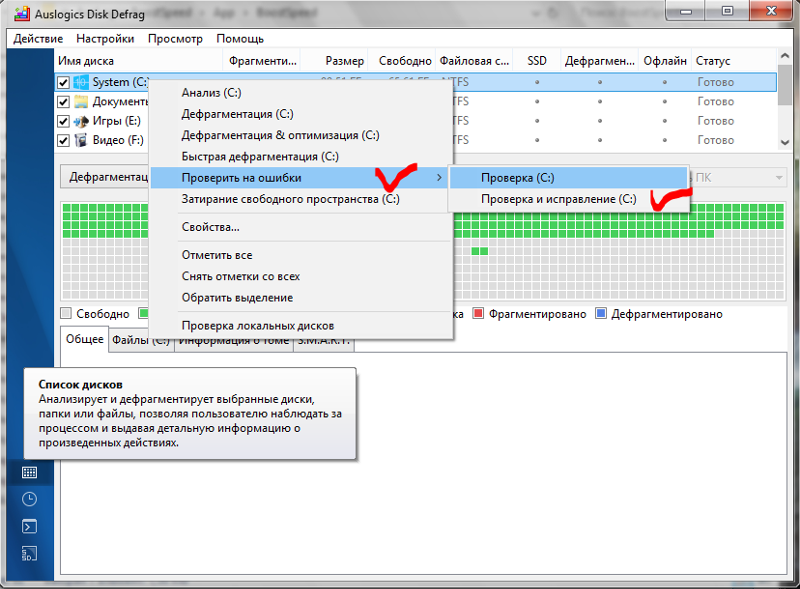Expand the Проверить на ошибки submenu arrow
800x589 pixels.
point(439,178)
